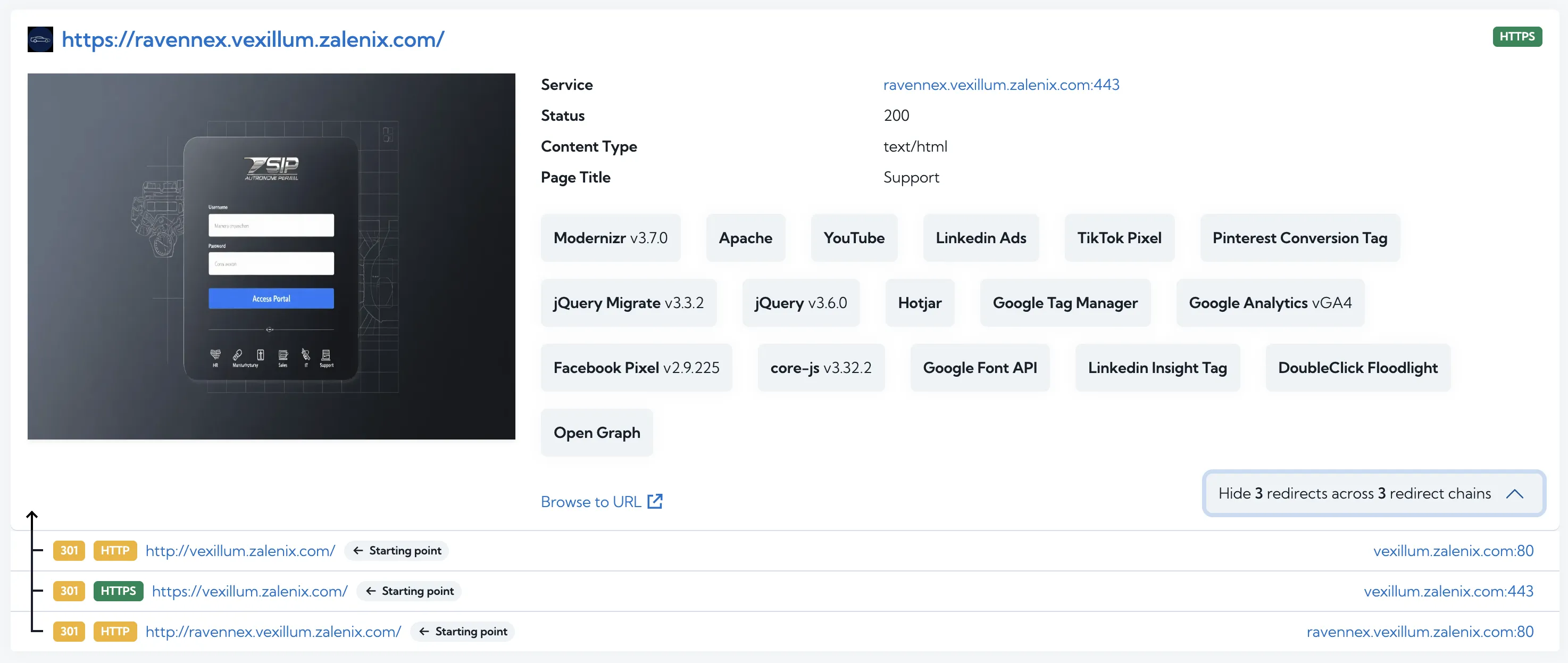Select the Apache technology tag
The image size is (1568, 663).
tap(745, 238)
